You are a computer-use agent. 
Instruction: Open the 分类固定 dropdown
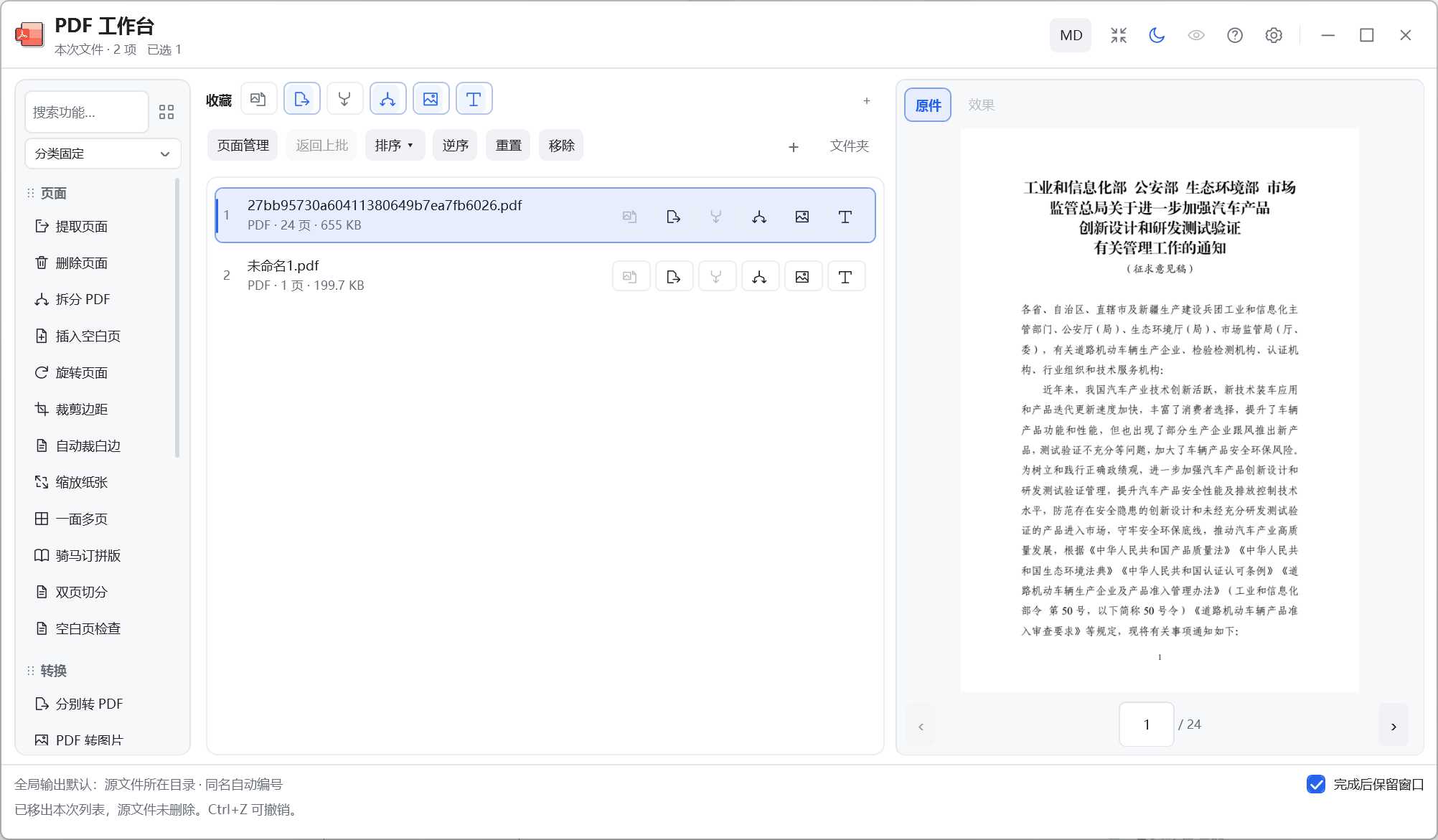(103, 154)
